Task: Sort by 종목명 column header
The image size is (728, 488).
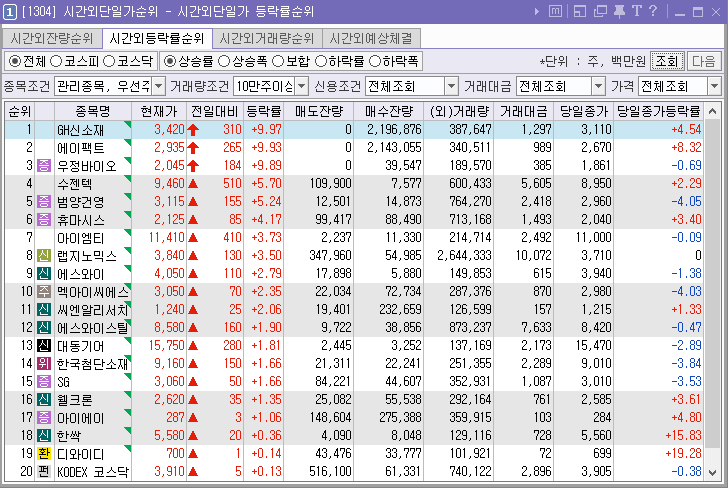Action: coord(93,111)
